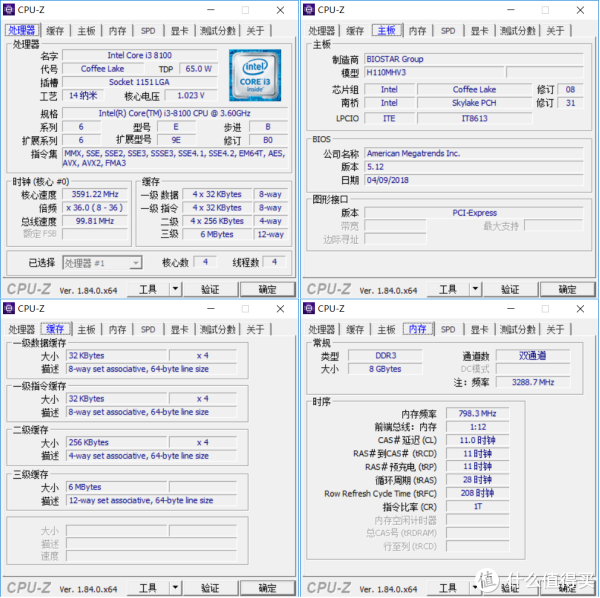Expand the 工具 dropdown arrow in the memory window
Viewport: 600px width, 598px height.
pos(475,587)
